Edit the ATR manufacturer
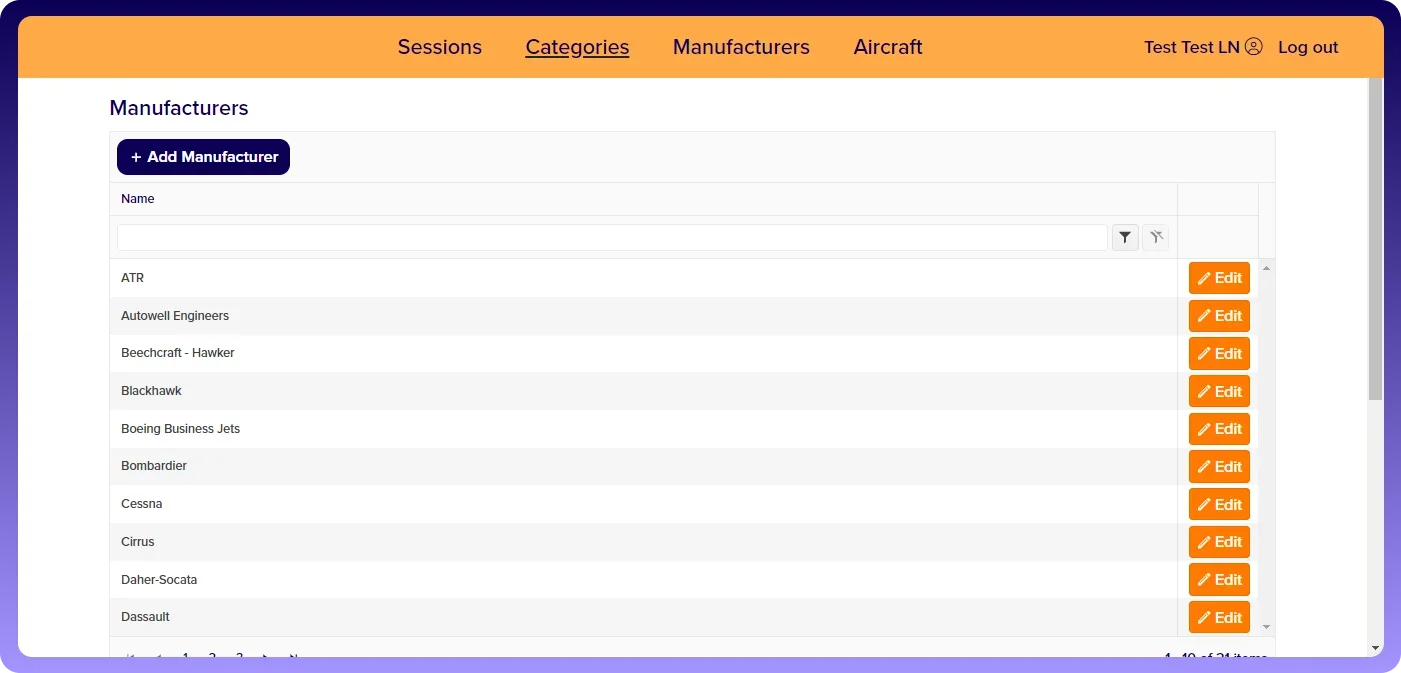The width and height of the screenshot is (1401, 673). (1219, 278)
